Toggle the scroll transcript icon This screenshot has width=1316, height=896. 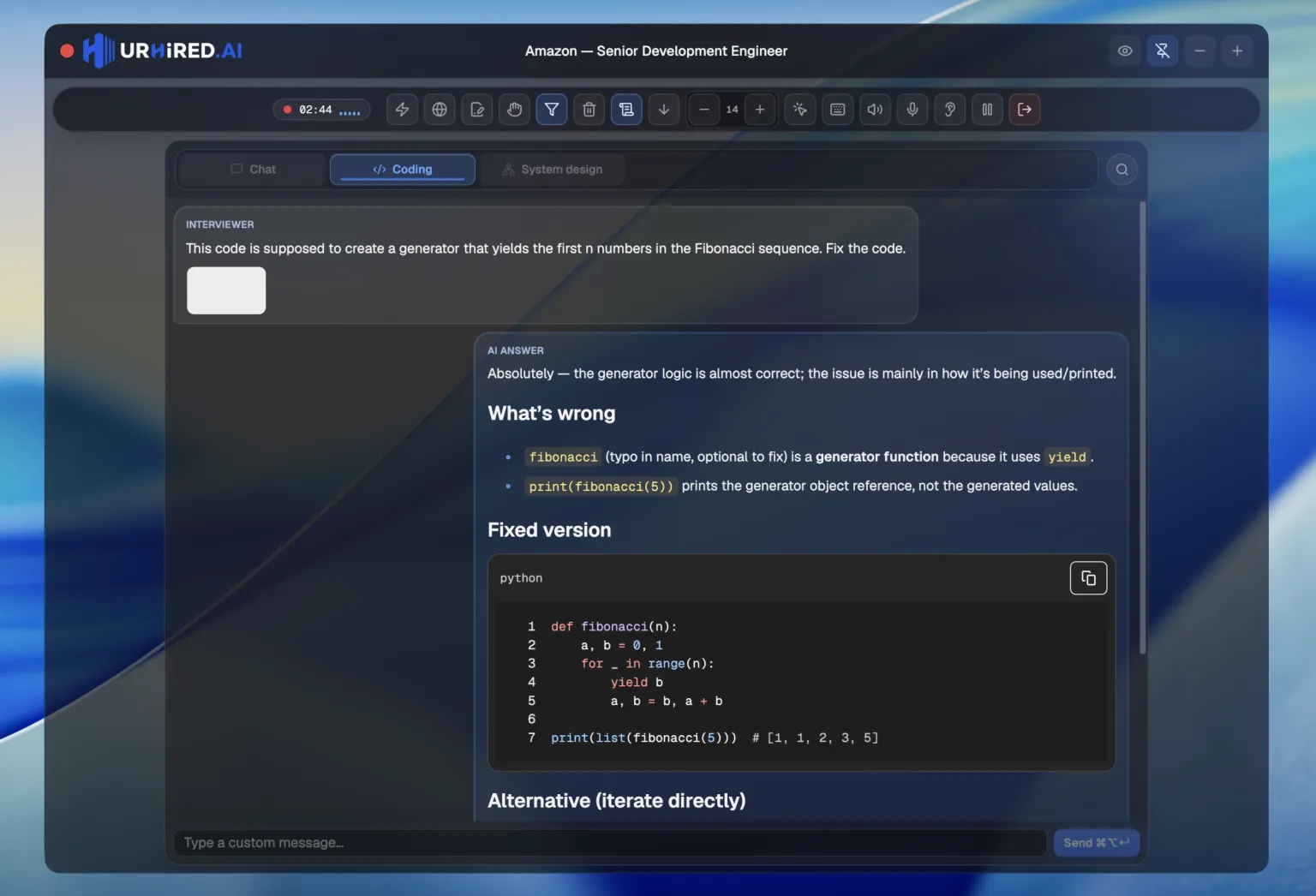626,110
